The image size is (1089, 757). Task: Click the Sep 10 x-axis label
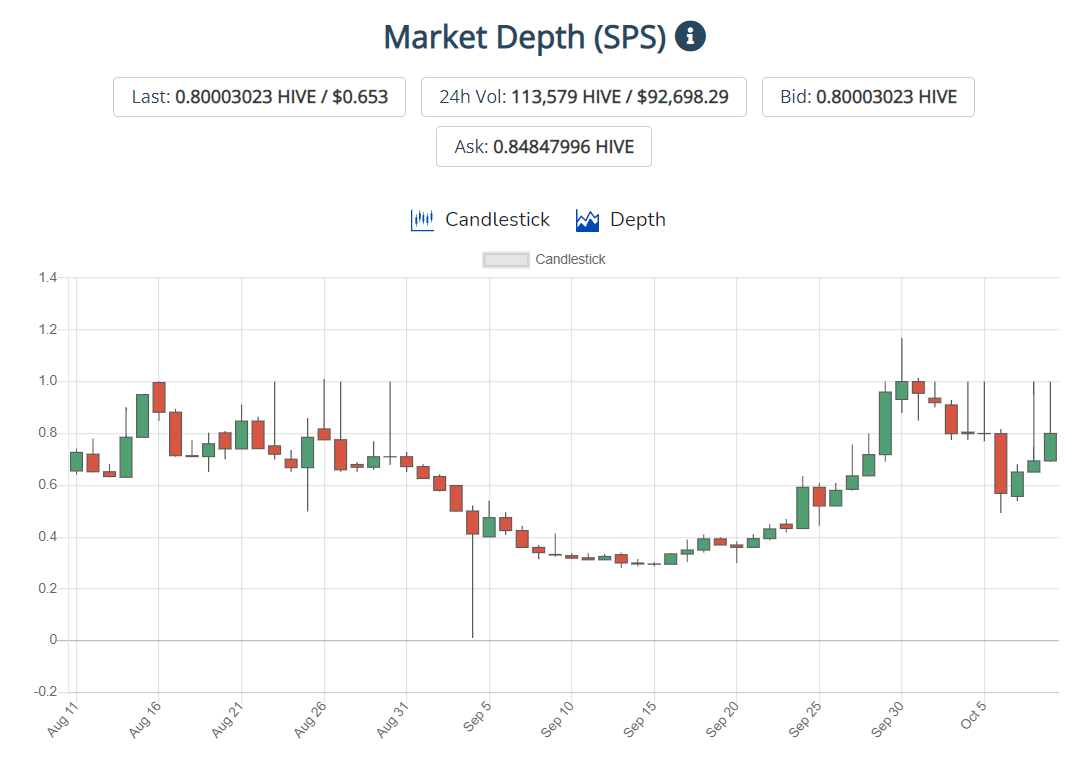coord(558,719)
